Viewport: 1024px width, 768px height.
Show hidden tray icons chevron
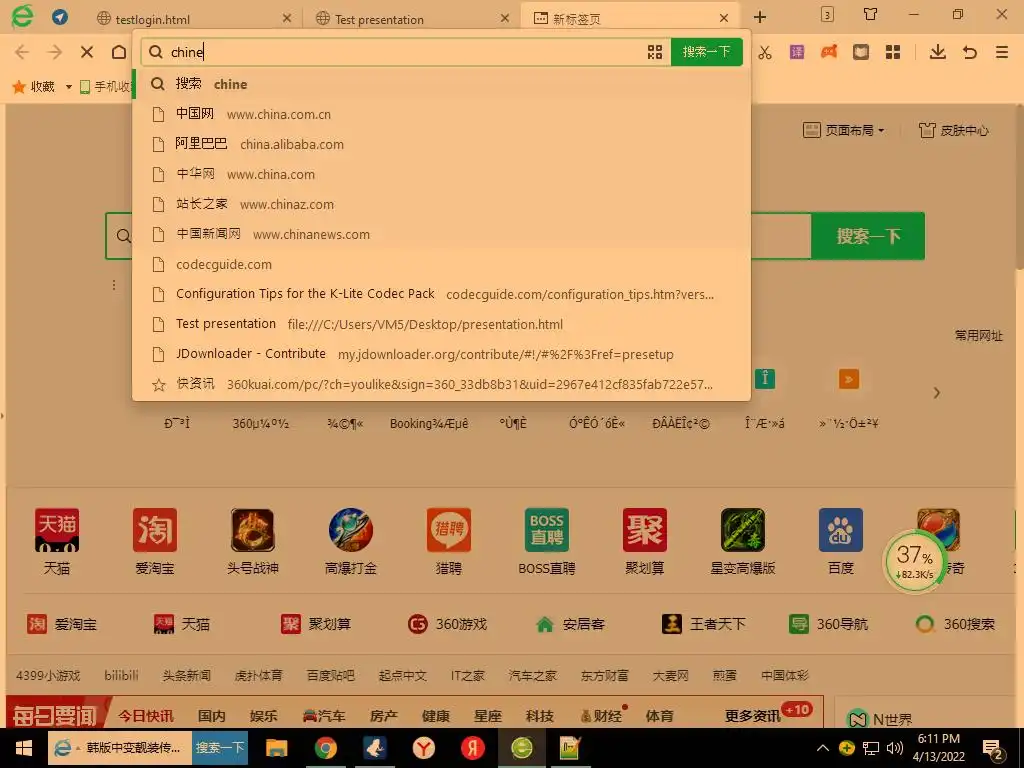[823, 748]
